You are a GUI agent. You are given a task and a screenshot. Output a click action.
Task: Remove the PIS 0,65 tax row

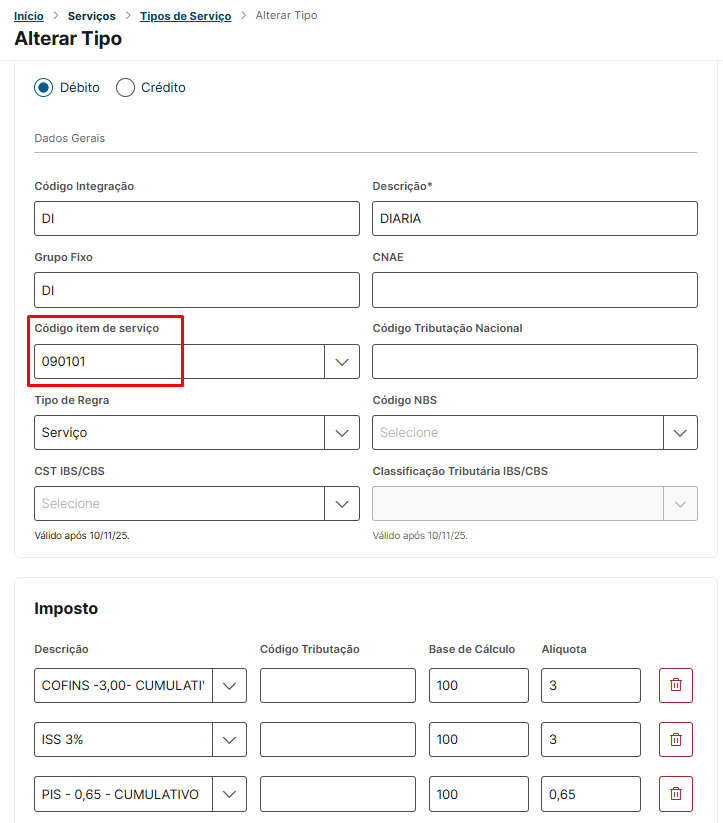675,794
